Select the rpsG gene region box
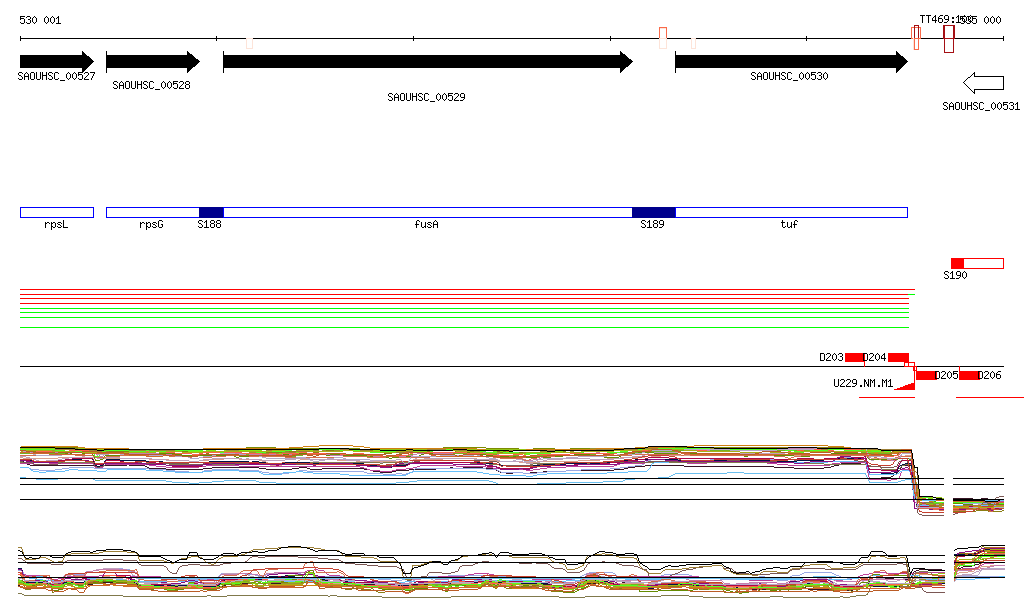This screenshot has height=611, width=1024. coord(152,212)
